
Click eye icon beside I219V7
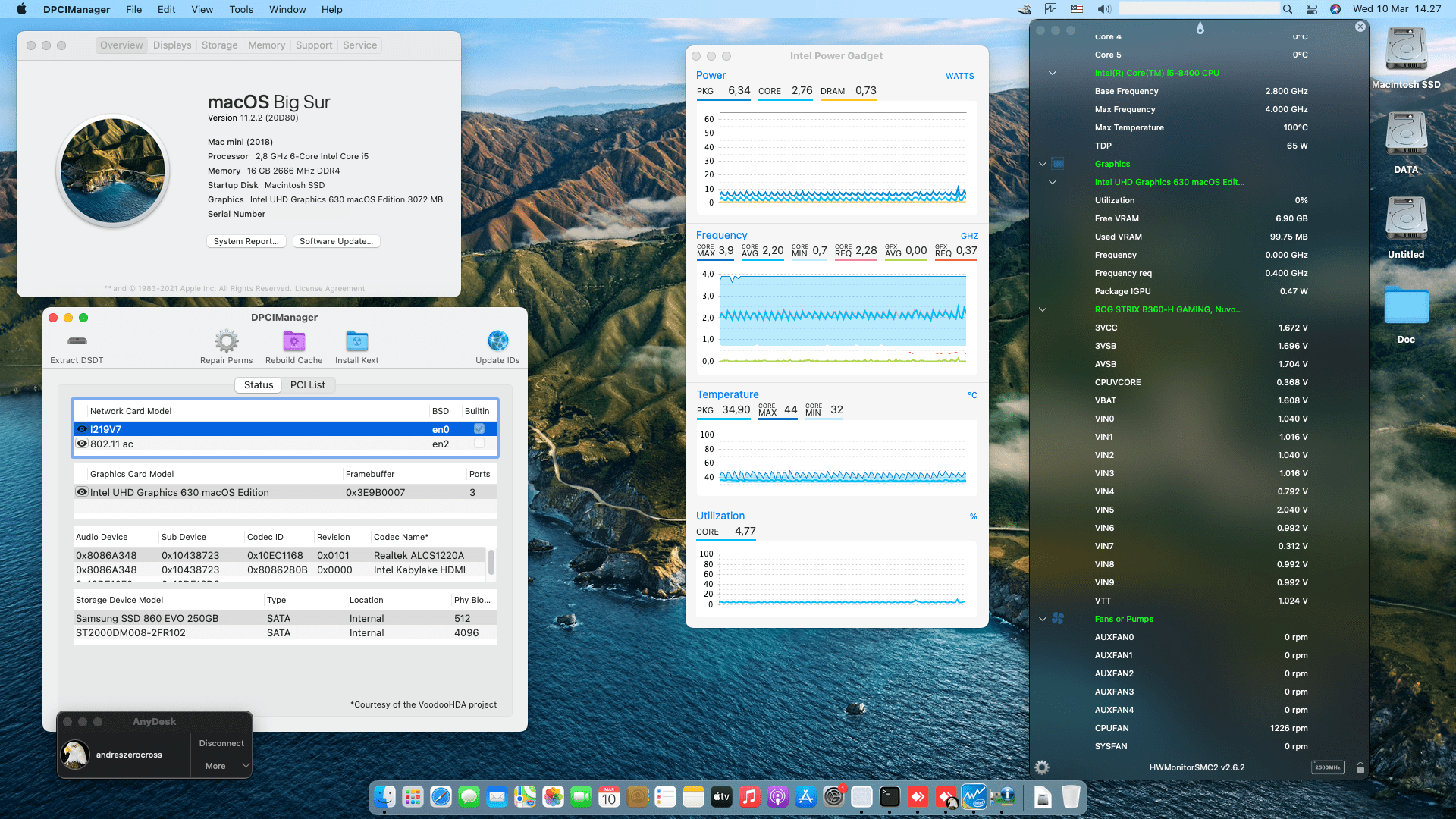(82, 429)
